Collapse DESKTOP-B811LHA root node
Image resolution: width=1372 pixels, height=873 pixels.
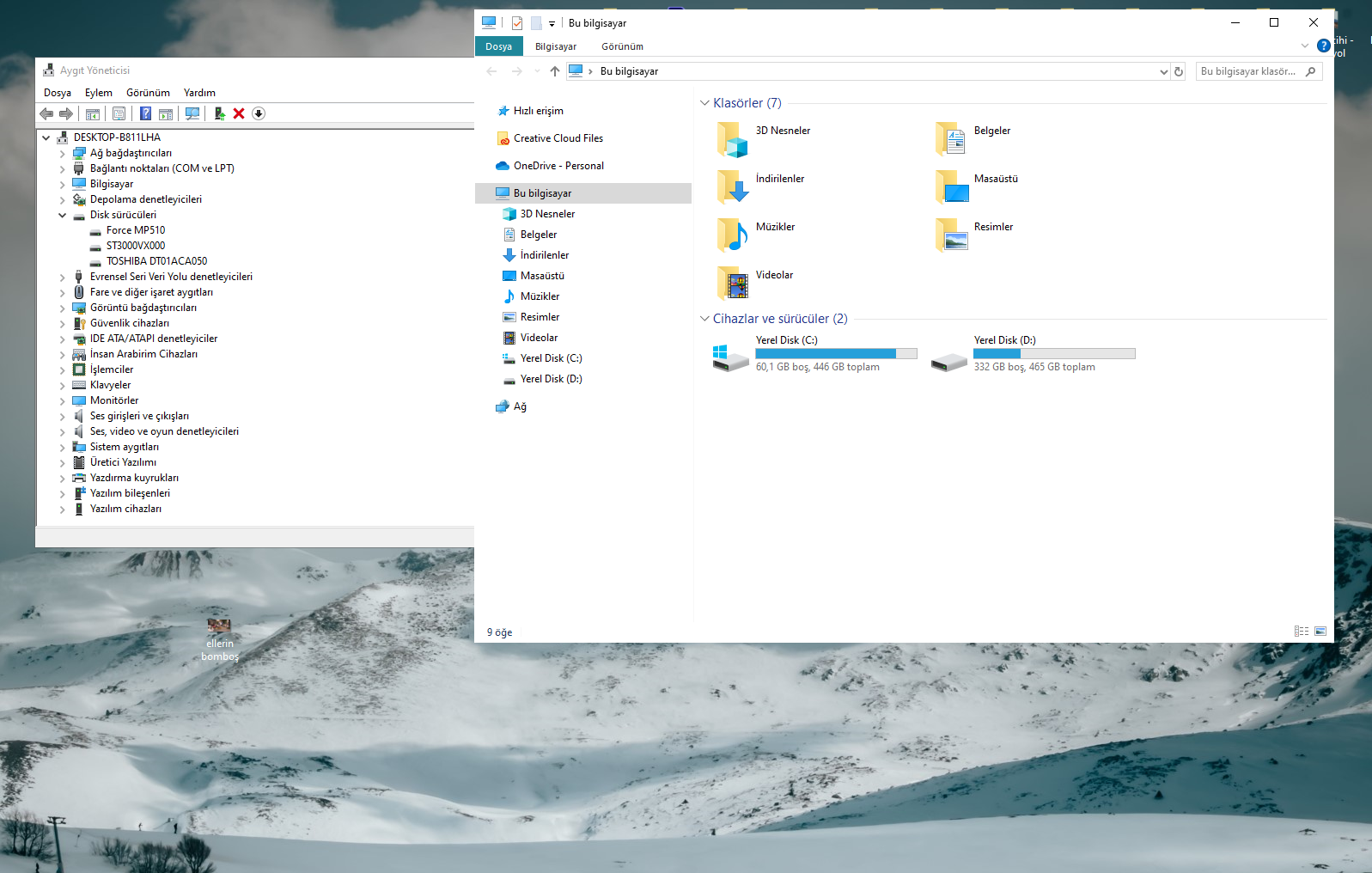46,137
